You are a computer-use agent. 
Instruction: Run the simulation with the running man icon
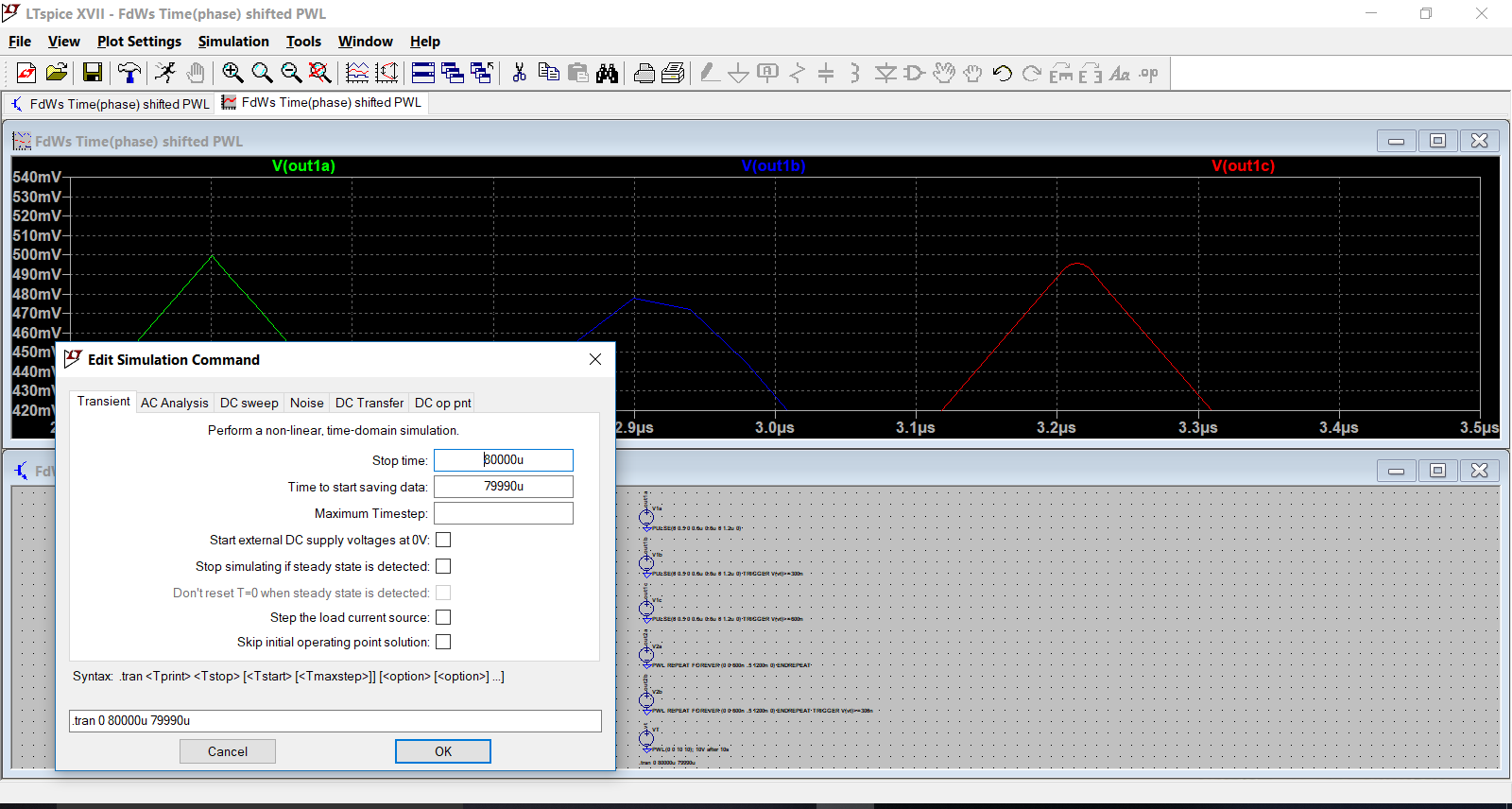click(165, 73)
